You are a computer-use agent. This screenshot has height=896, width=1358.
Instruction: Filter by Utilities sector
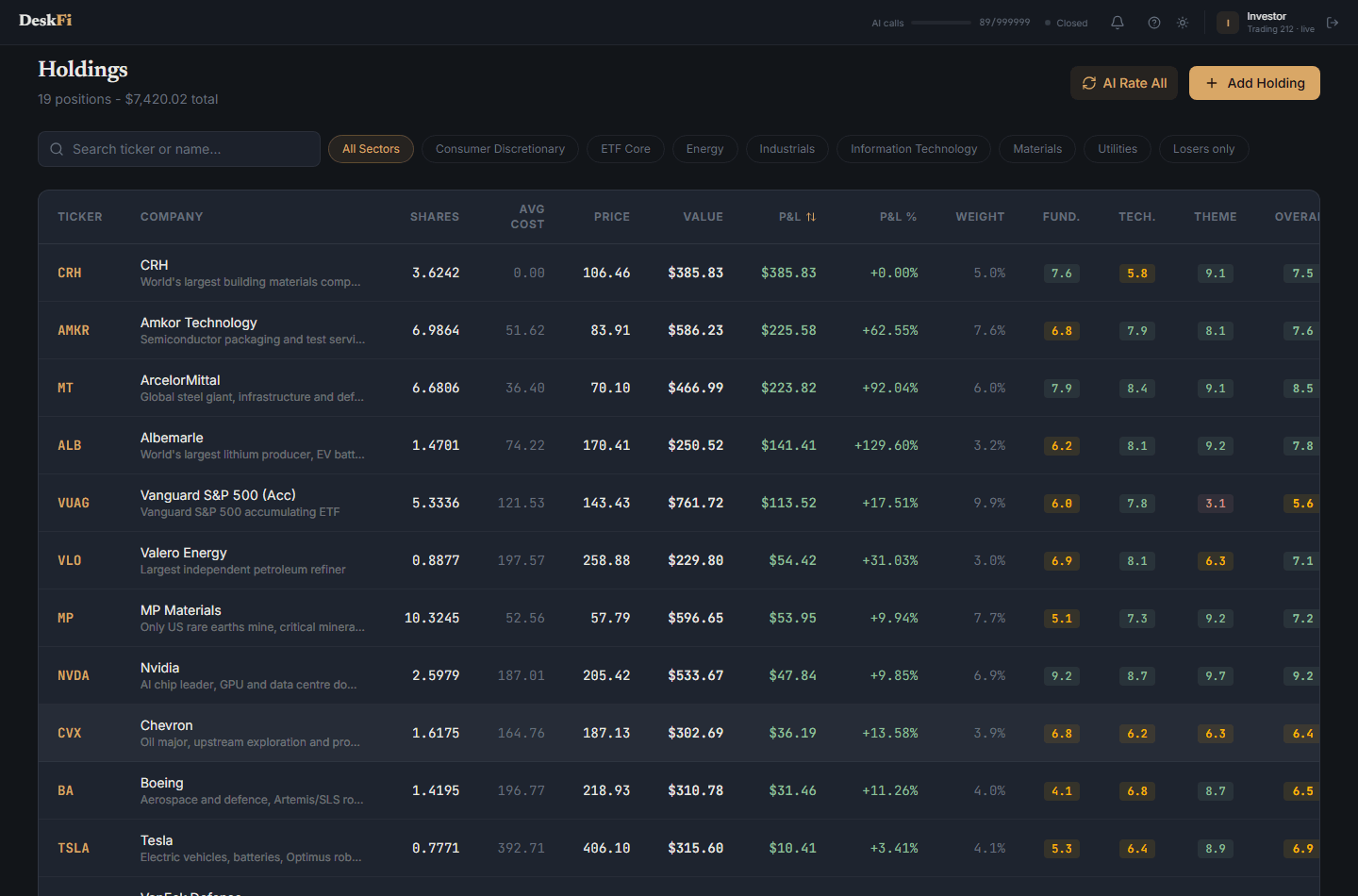(x=1118, y=149)
